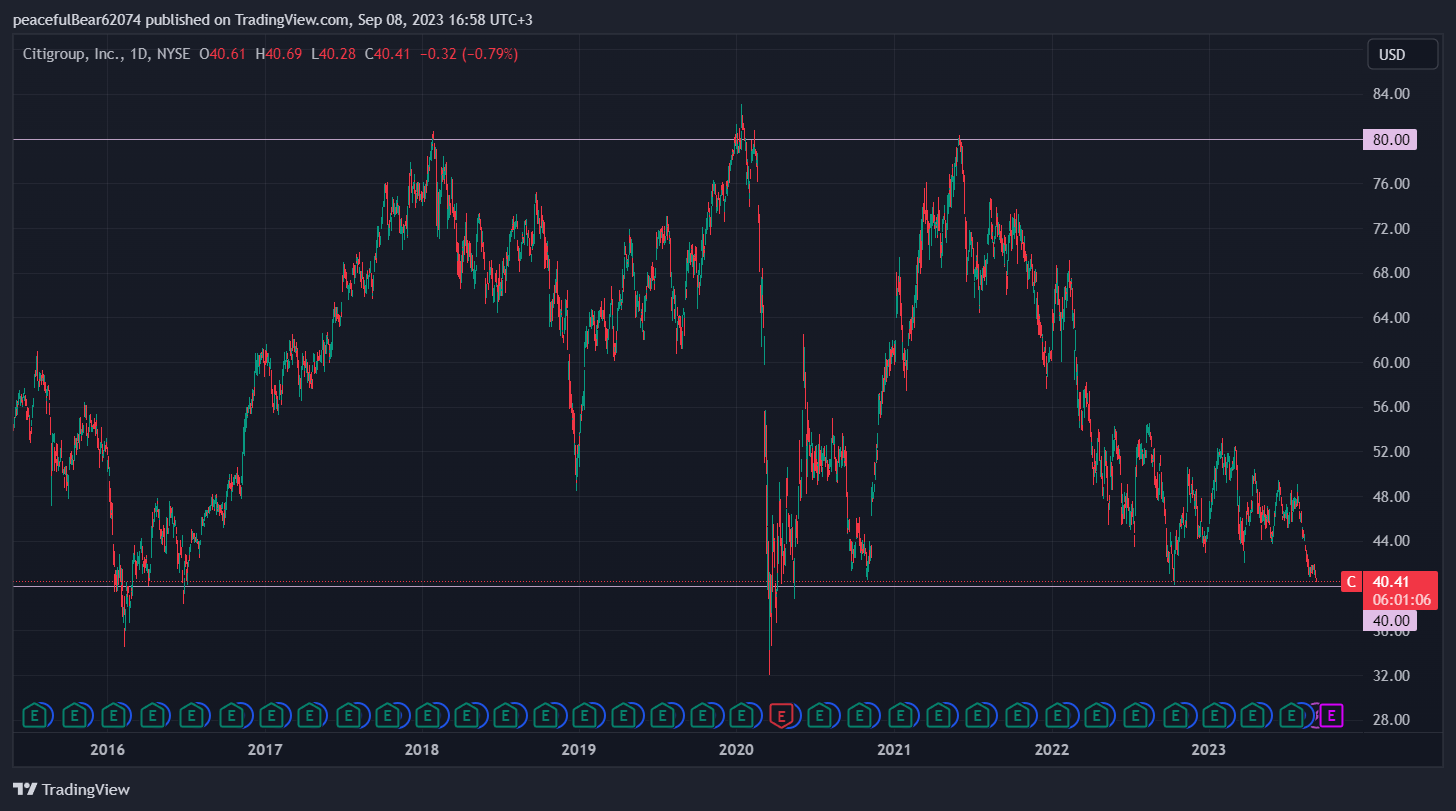The width and height of the screenshot is (1456, 811).
Task: Click the magenta upcoming earnings marker
Action: pos(1331,715)
